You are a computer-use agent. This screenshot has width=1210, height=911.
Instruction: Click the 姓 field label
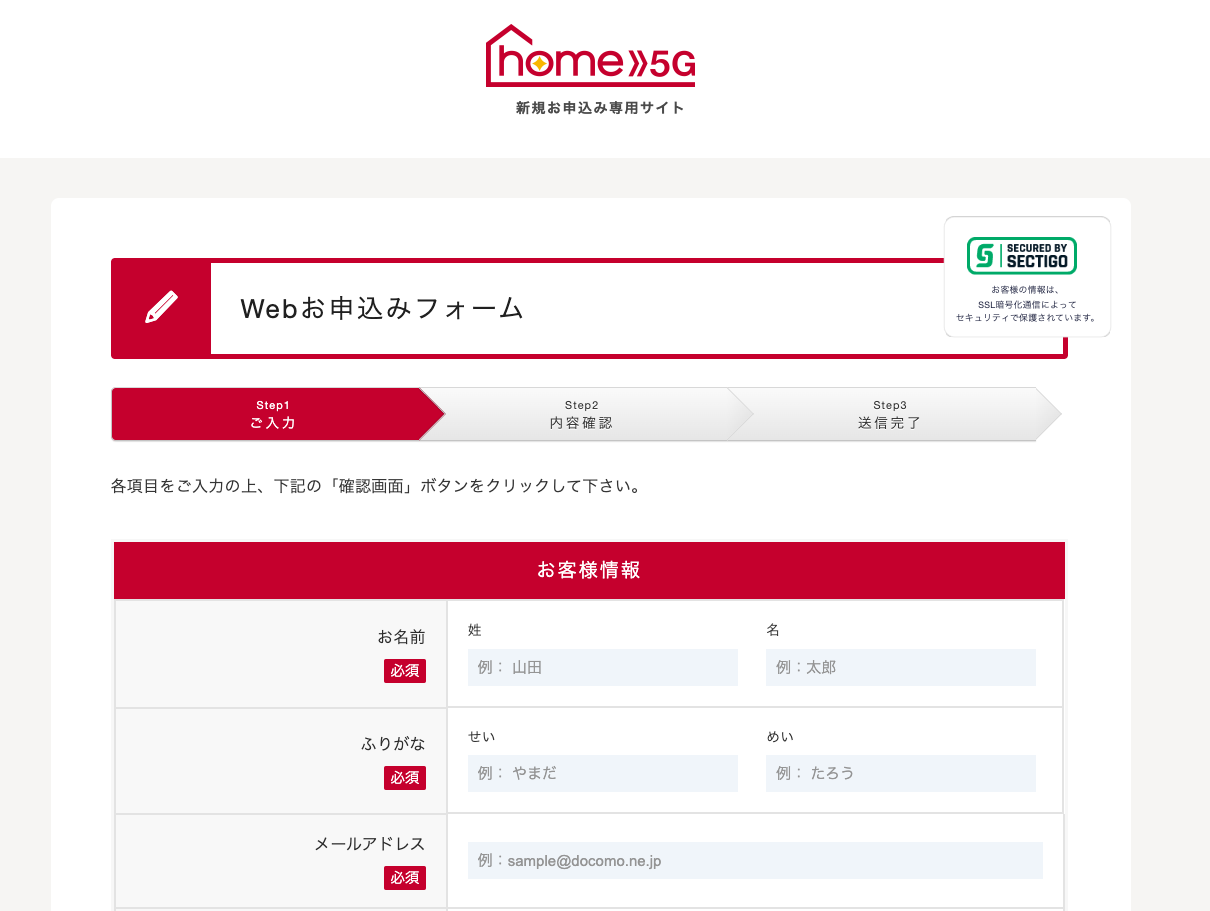point(475,630)
